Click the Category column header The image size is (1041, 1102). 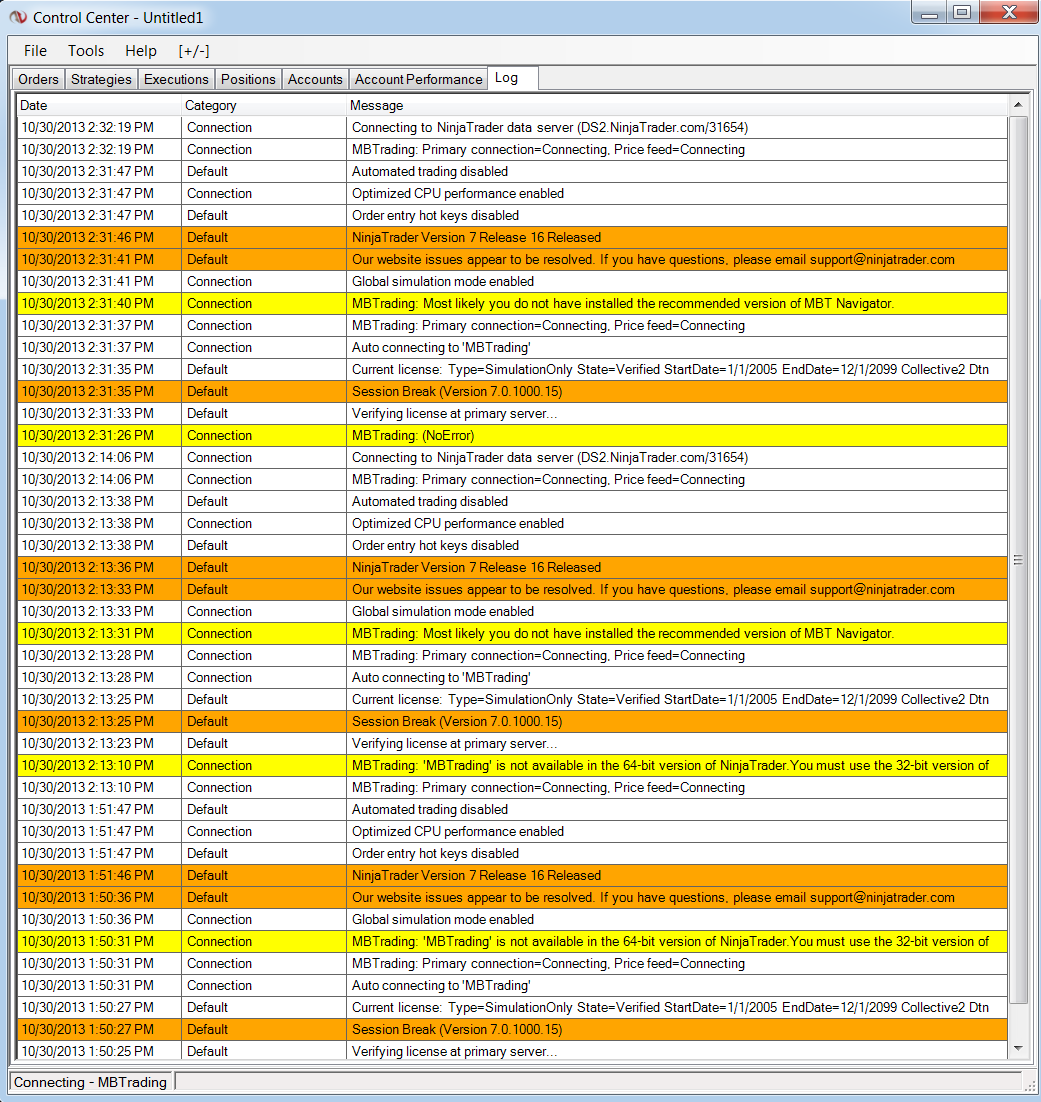point(264,105)
